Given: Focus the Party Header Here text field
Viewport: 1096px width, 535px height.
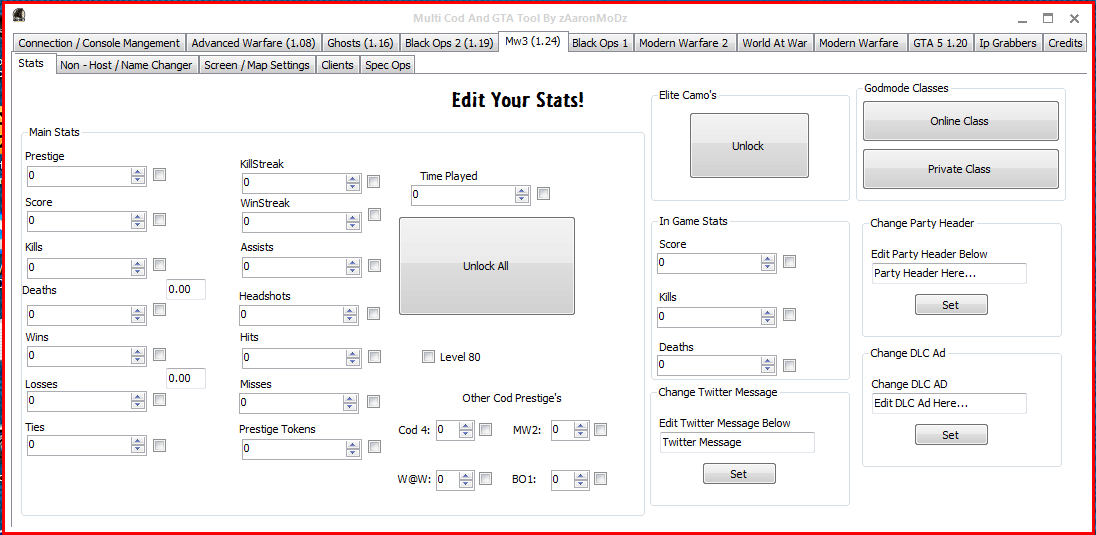Looking at the screenshot, I should [949, 273].
